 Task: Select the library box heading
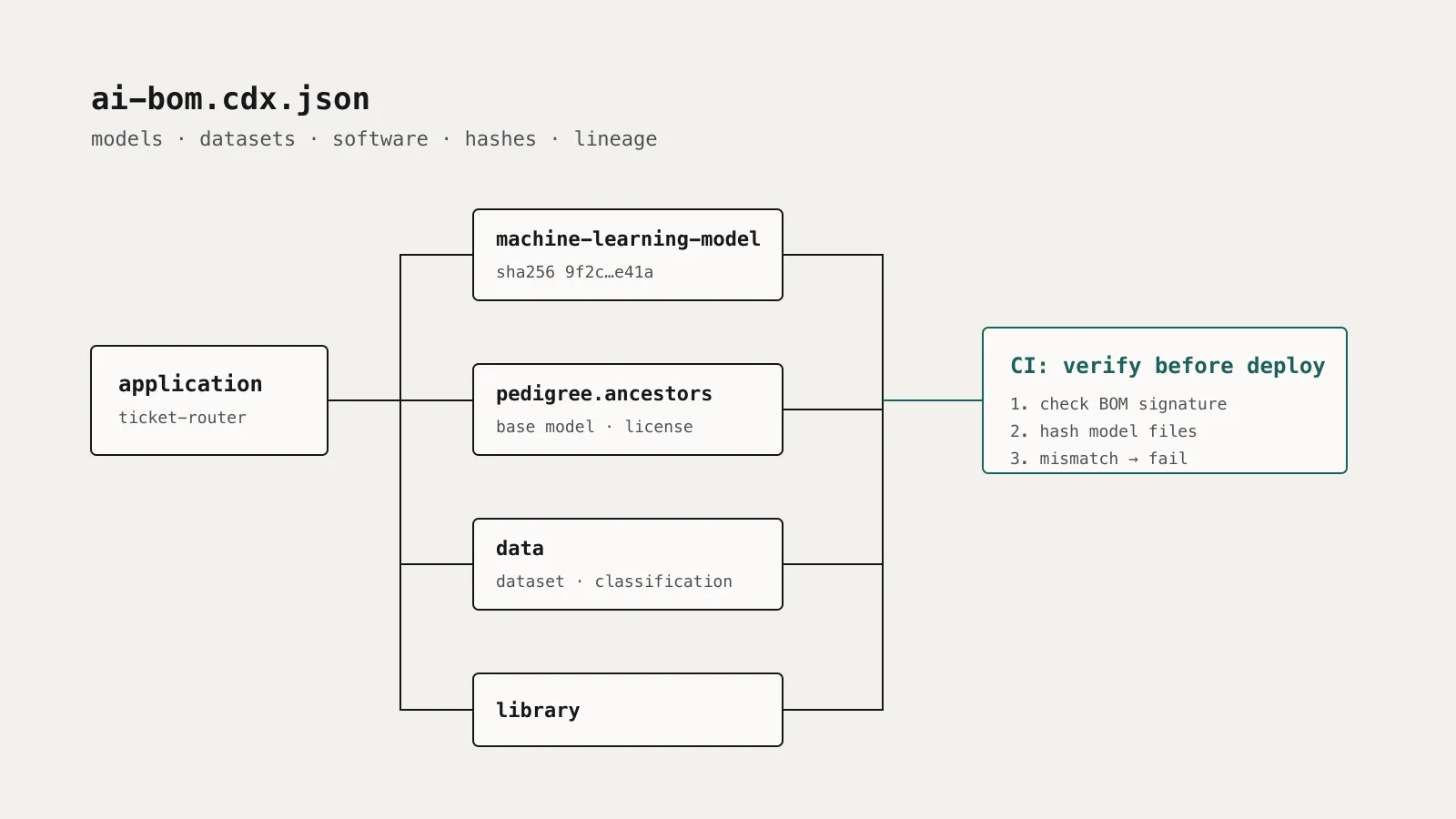538,710
